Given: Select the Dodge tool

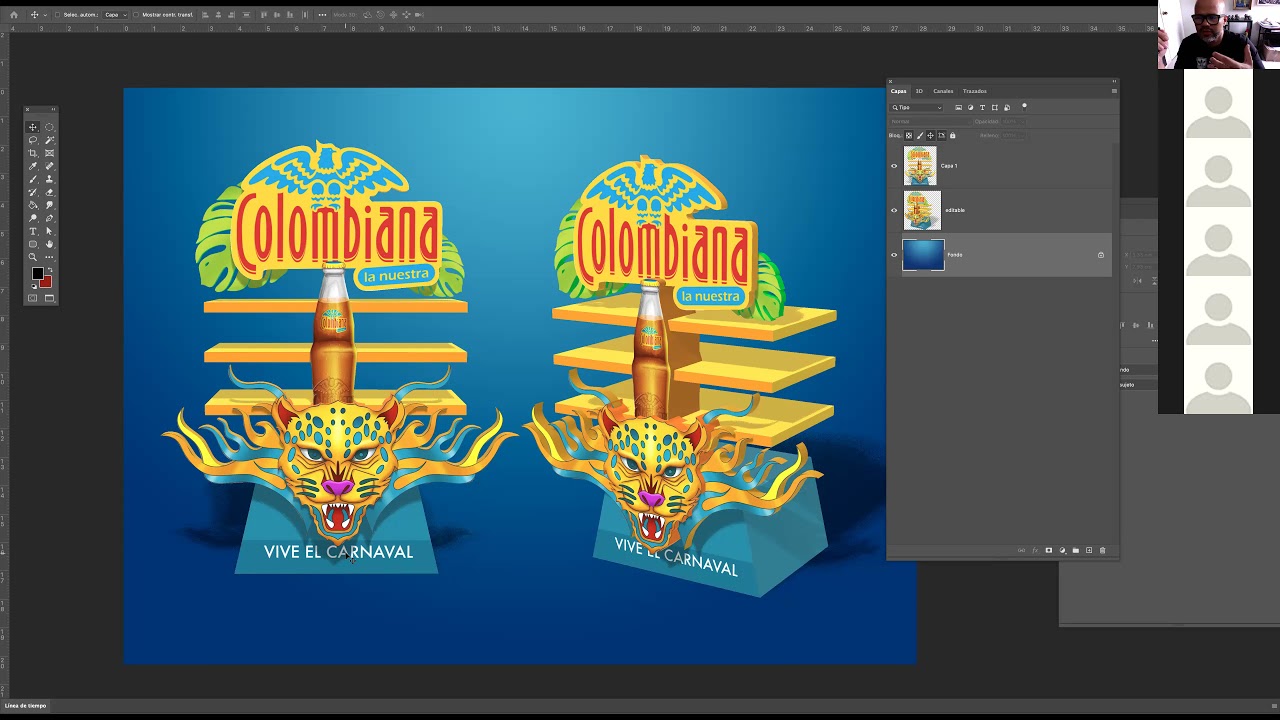Looking at the screenshot, I should [x=33, y=218].
